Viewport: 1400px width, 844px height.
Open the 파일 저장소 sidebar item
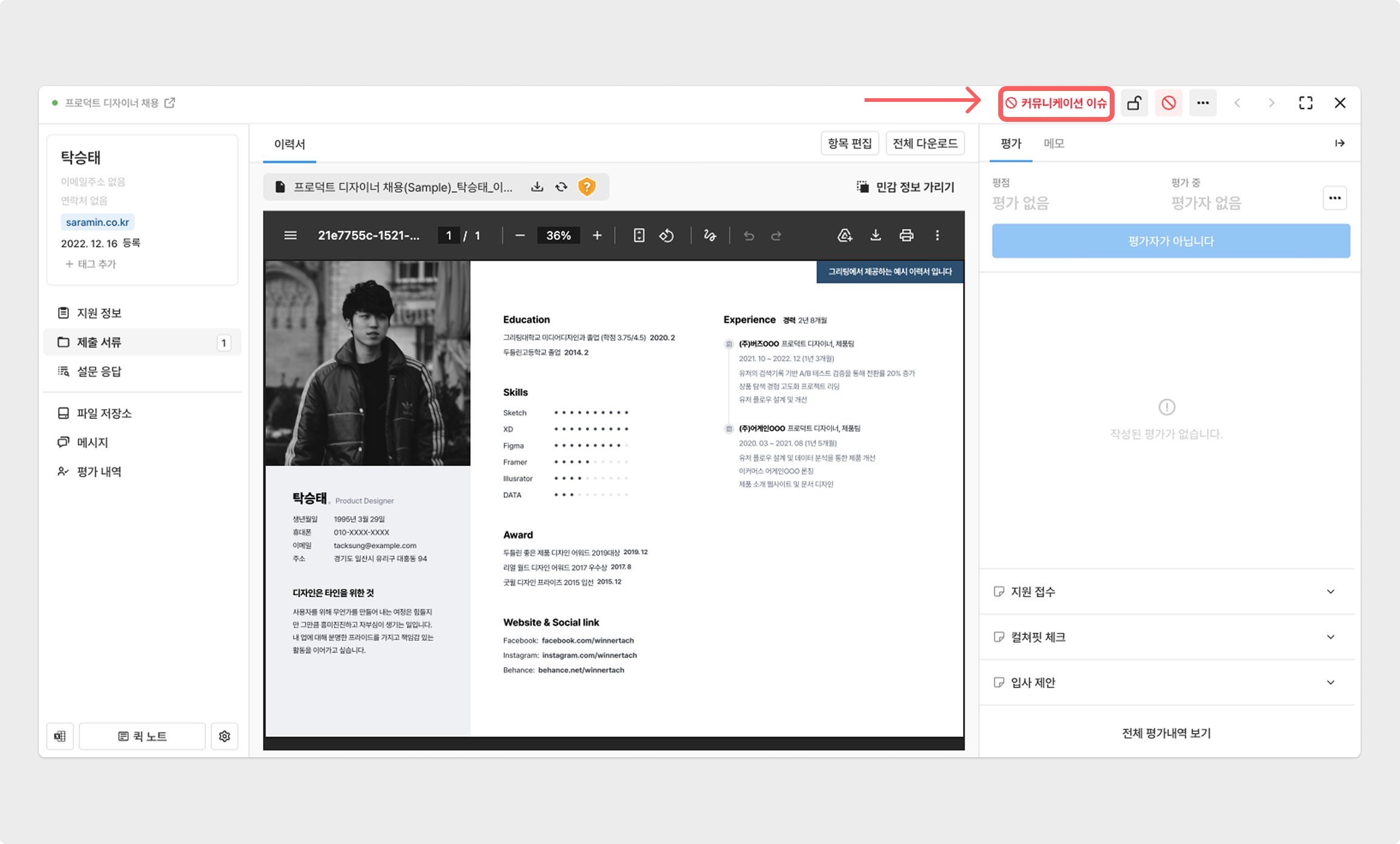[142, 413]
